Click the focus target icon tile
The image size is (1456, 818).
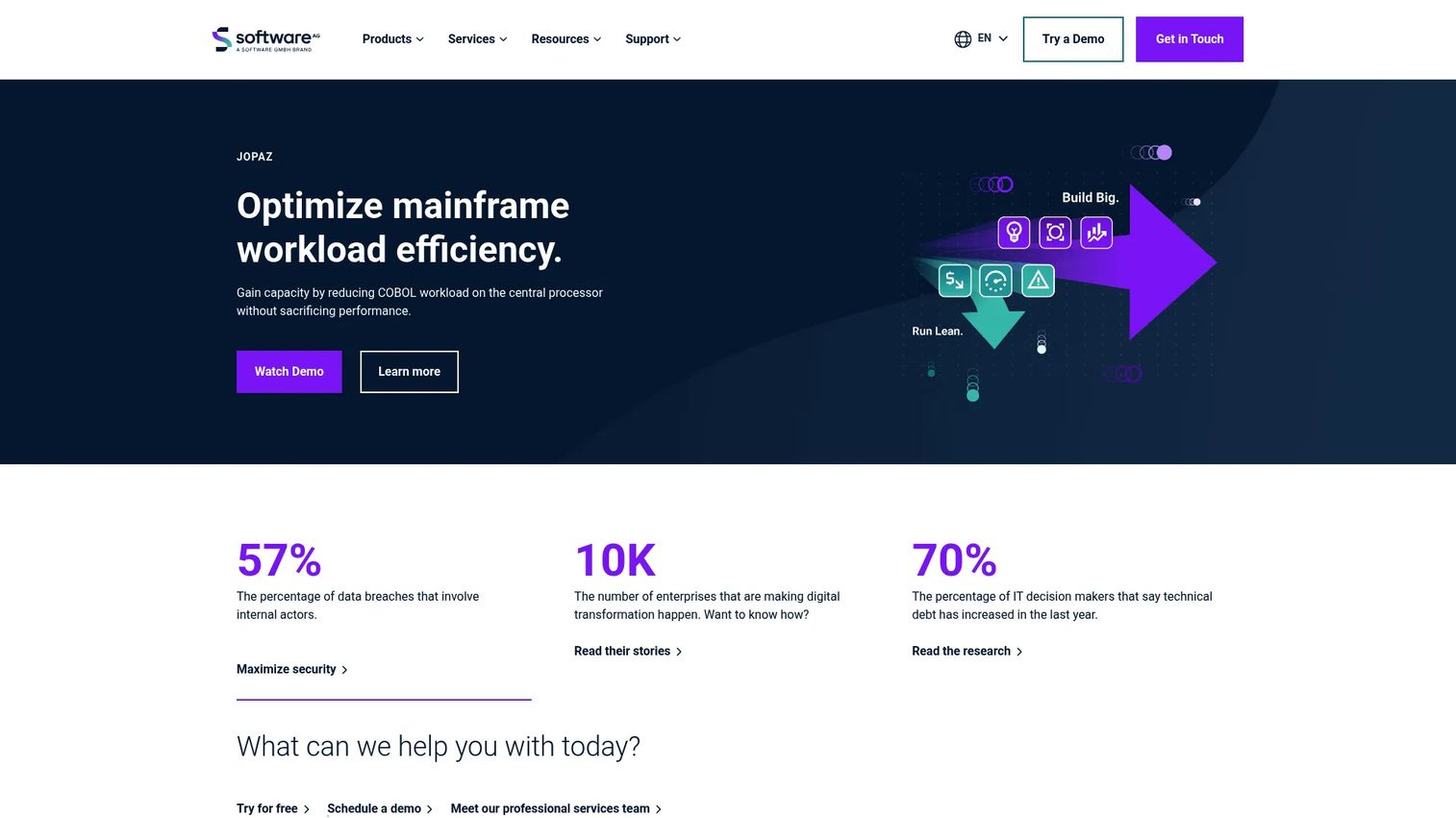(1055, 233)
